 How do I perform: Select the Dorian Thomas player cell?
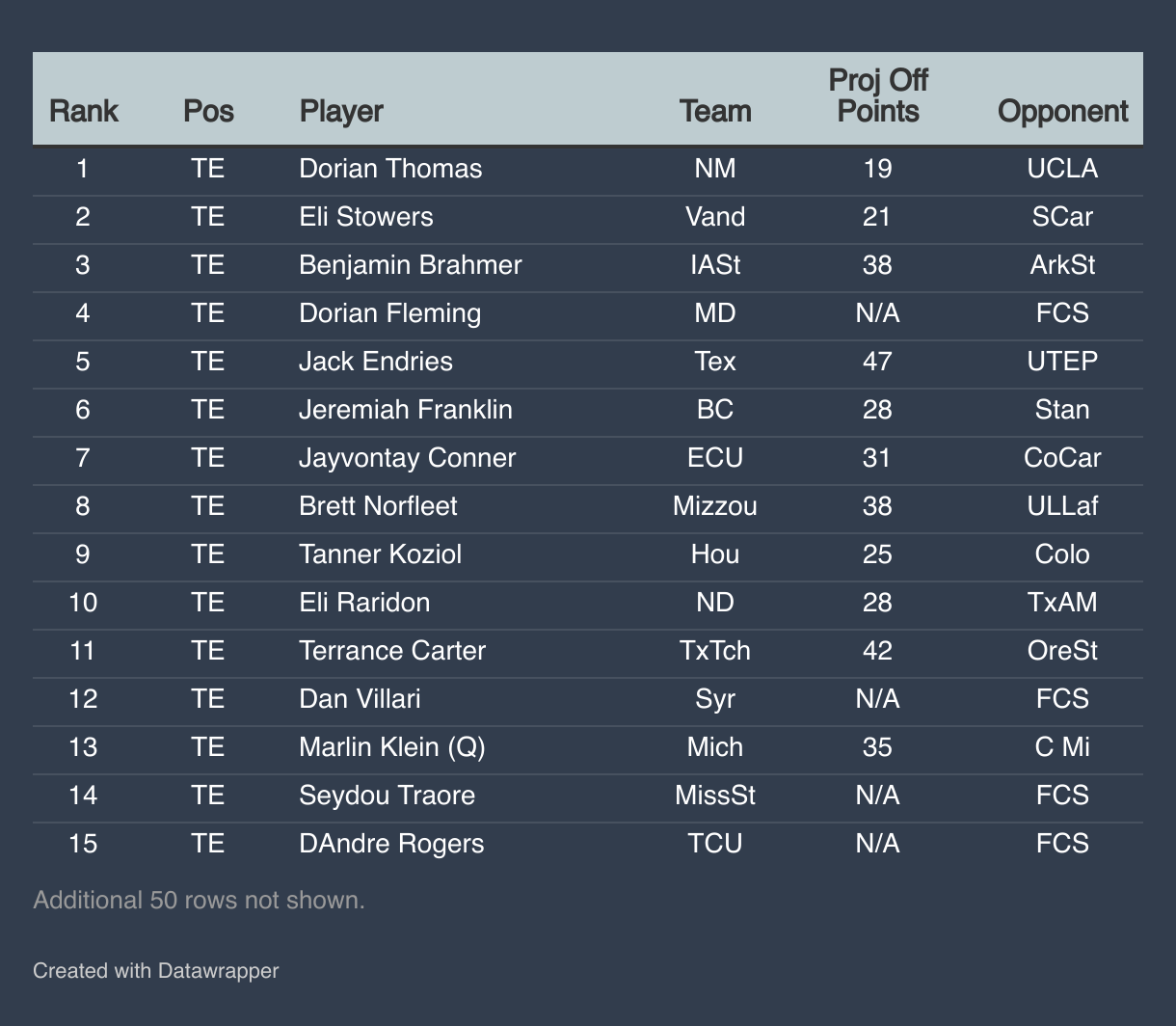click(x=390, y=169)
